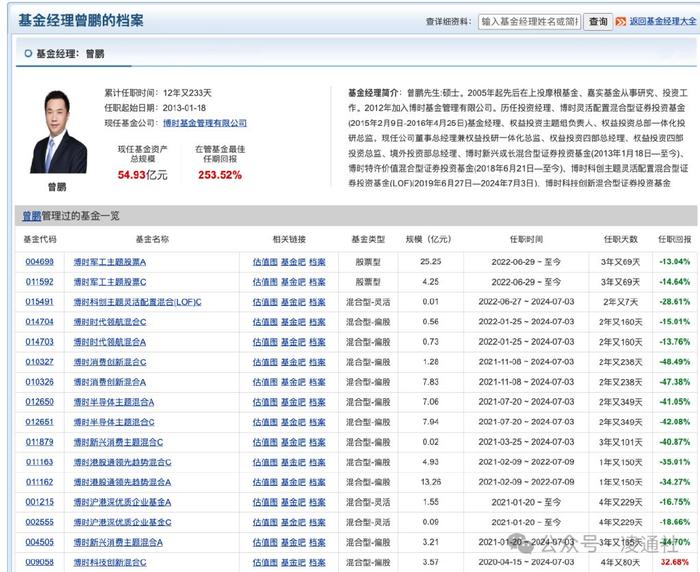
Task: Open fund code 012650
Action: pos(39,402)
